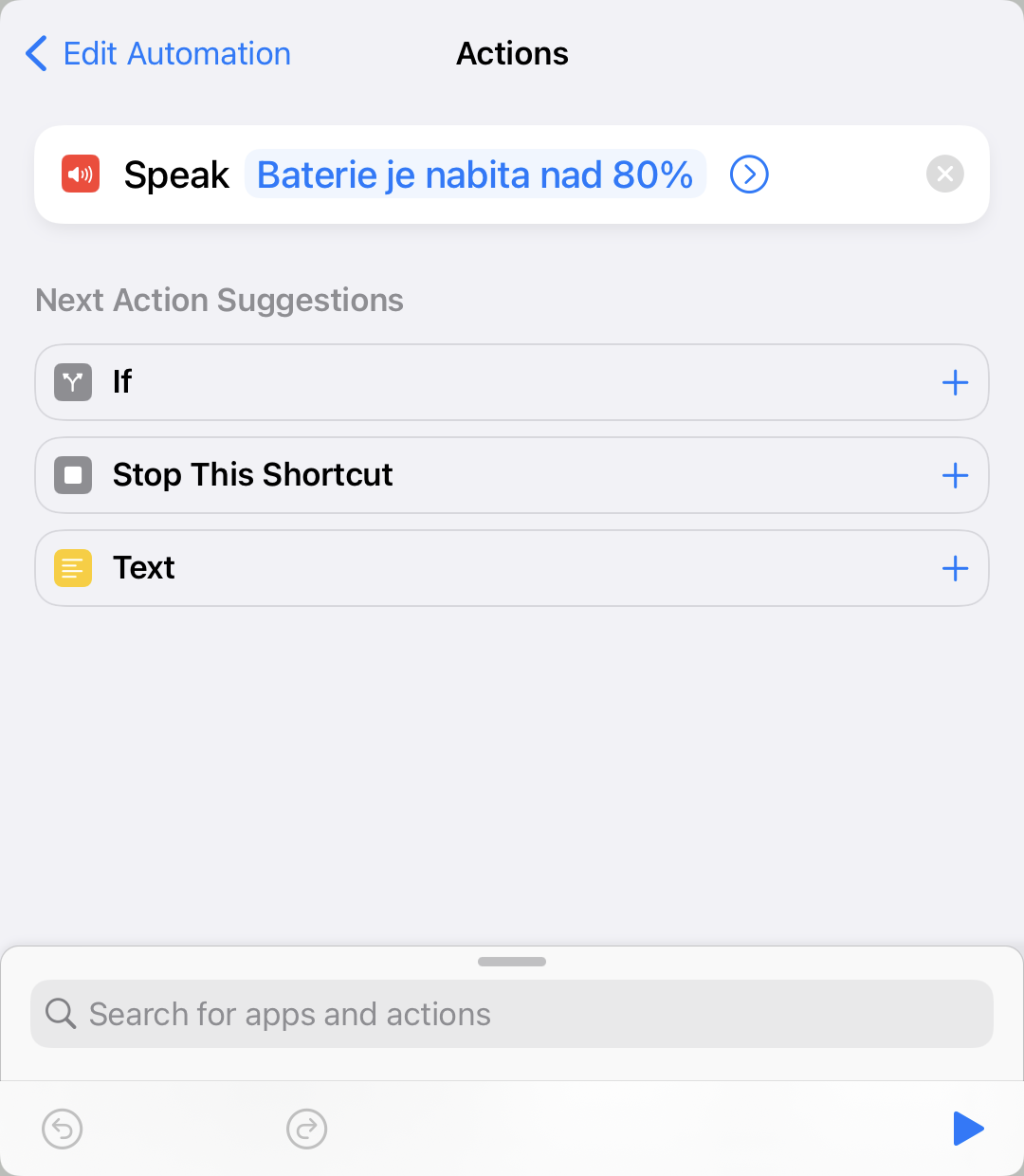Select the Text suggestion label
This screenshot has height=1176, width=1024.
coord(144,568)
